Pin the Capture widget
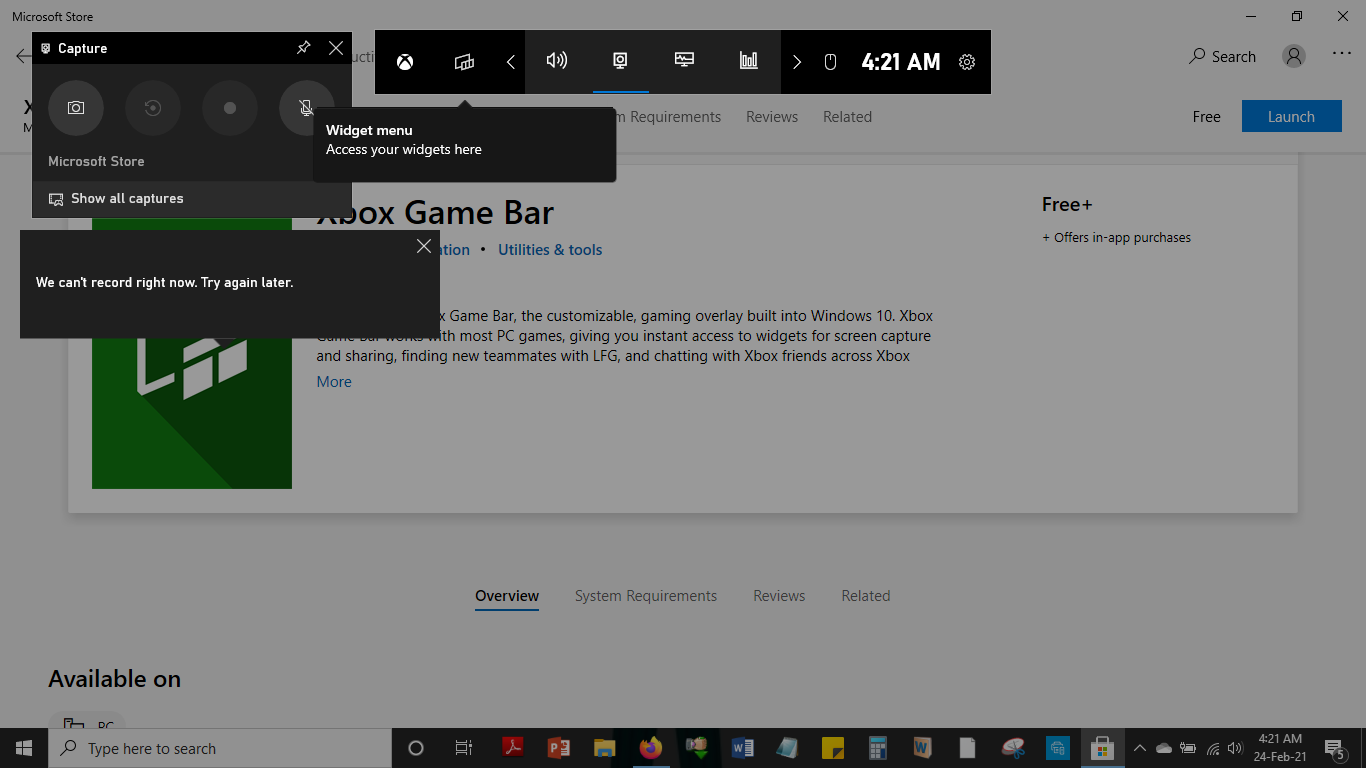The image size is (1366, 768). point(304,48)
